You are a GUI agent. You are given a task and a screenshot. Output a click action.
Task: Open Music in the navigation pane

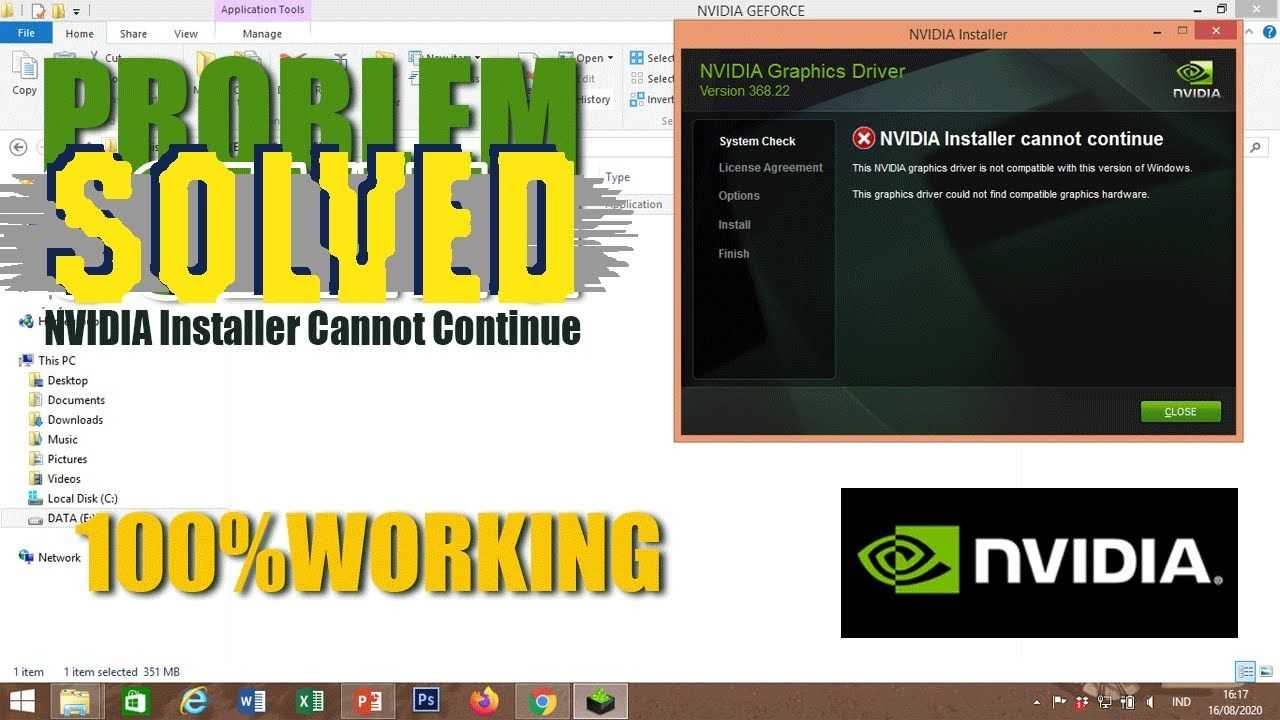[62, 439]
